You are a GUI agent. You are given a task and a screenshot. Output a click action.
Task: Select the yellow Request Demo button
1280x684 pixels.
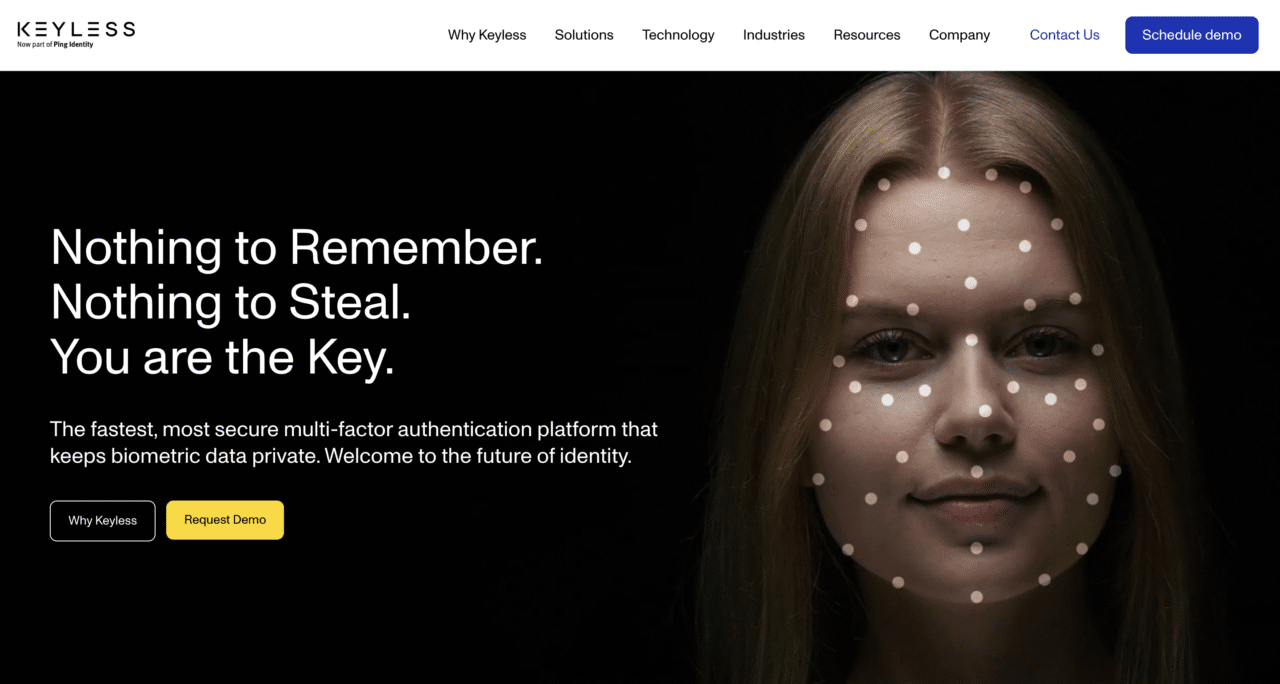pos(225,520)
